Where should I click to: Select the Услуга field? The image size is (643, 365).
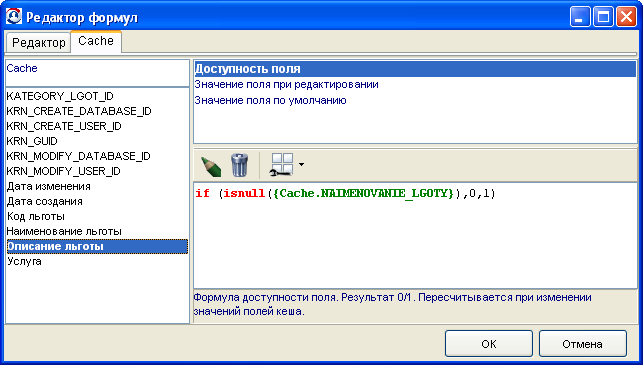[97, 261]
